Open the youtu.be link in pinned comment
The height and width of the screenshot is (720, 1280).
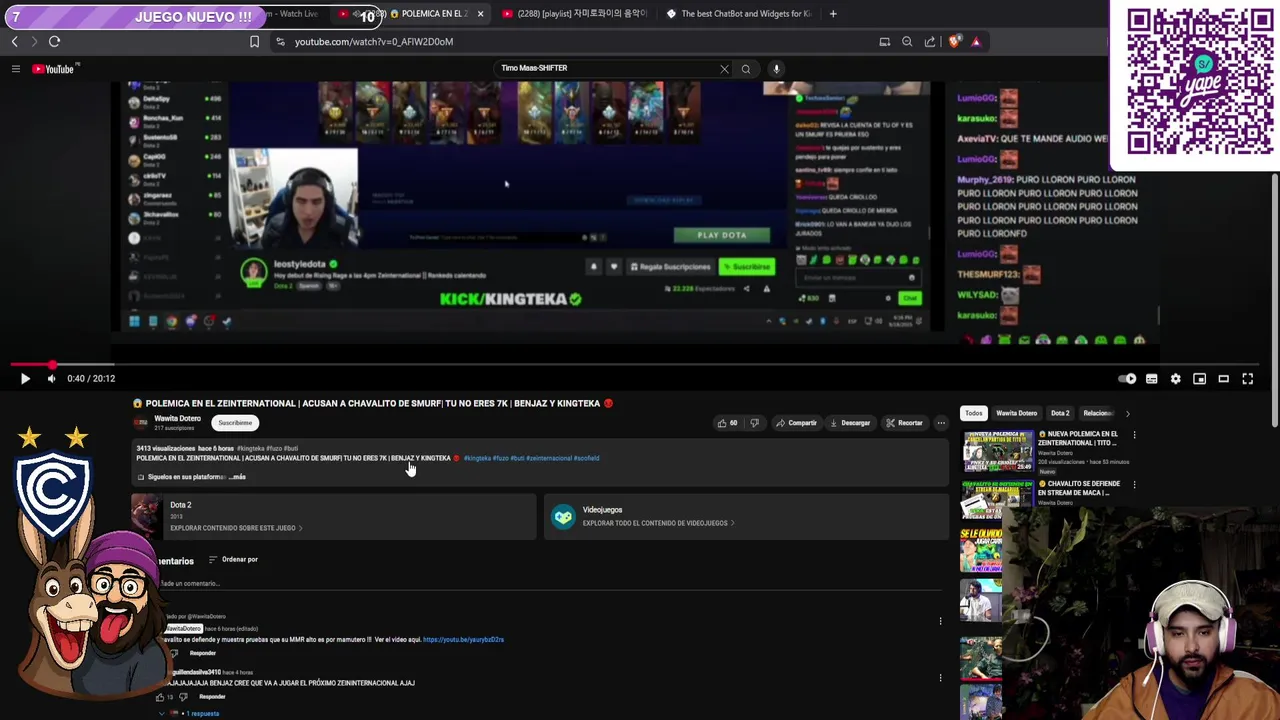point(463,640)
